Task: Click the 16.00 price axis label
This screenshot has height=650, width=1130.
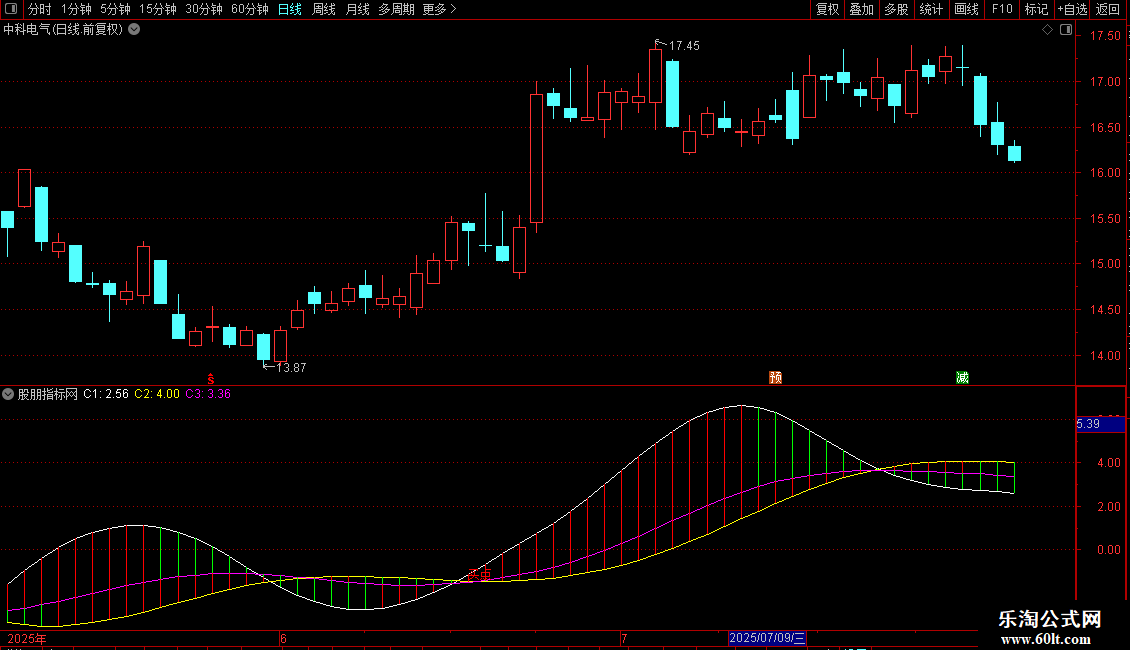Action: tap(1105, 173)
